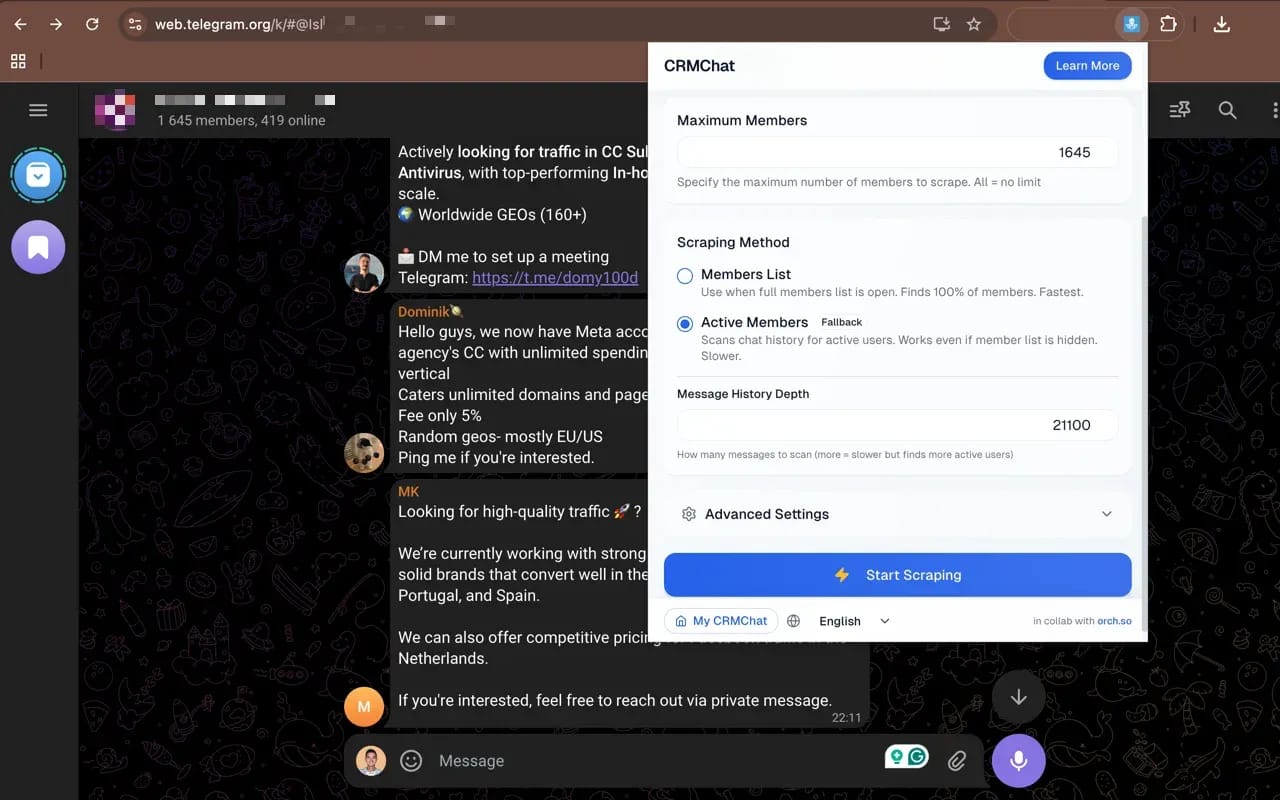Open the browser extensions puzzle icon
Viewport: 1280px width, 800px height.
(1167, 24)
